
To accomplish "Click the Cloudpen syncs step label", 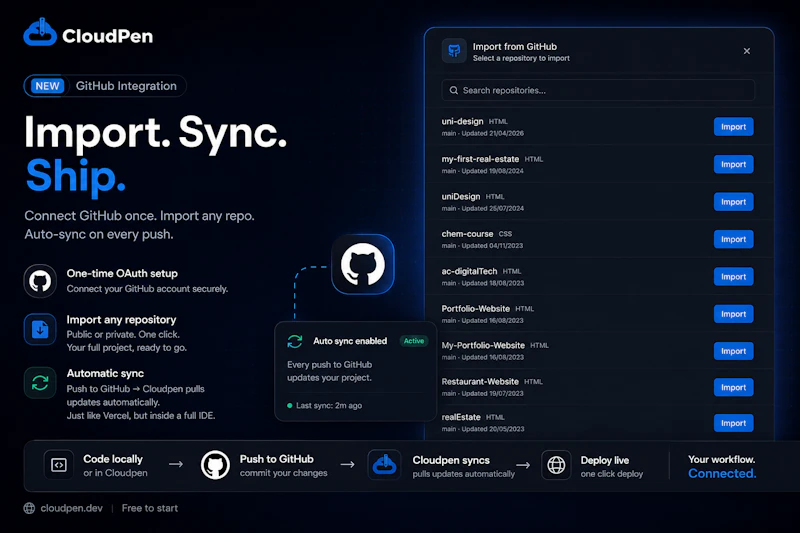I will (451, 460).
